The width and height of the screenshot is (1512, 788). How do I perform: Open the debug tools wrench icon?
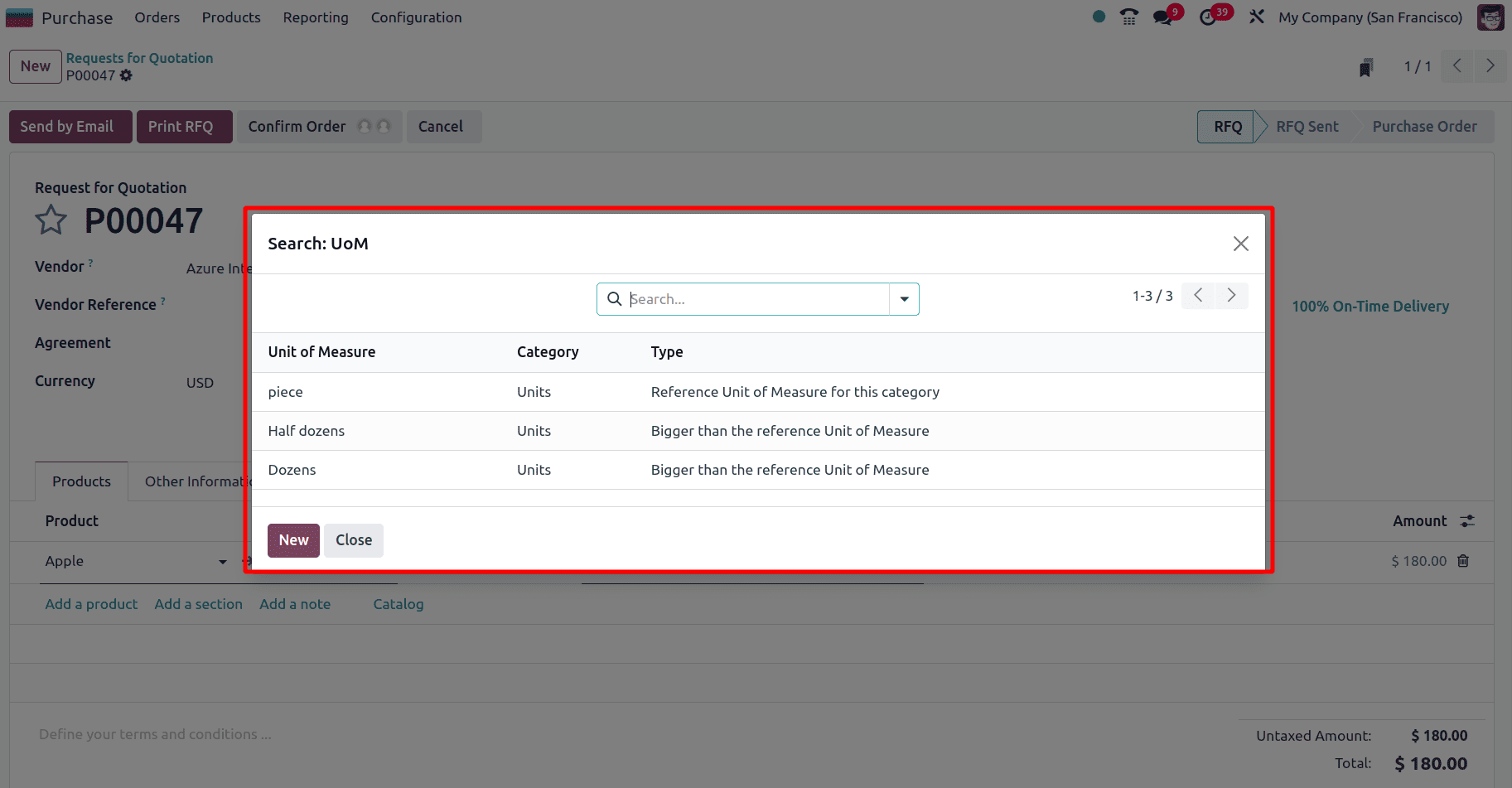pos(1257,17)
